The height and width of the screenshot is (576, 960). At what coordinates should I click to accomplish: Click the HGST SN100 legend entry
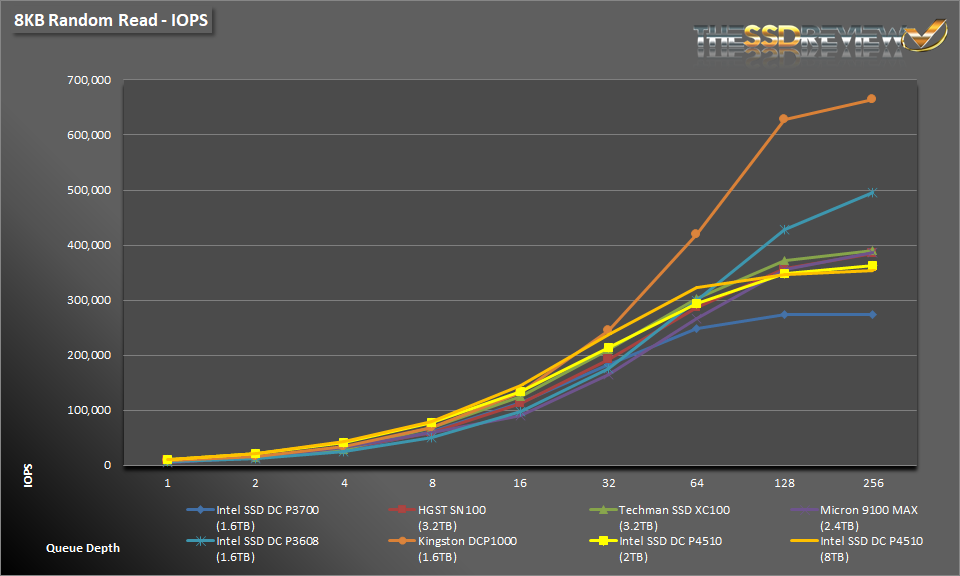point(437,518)
